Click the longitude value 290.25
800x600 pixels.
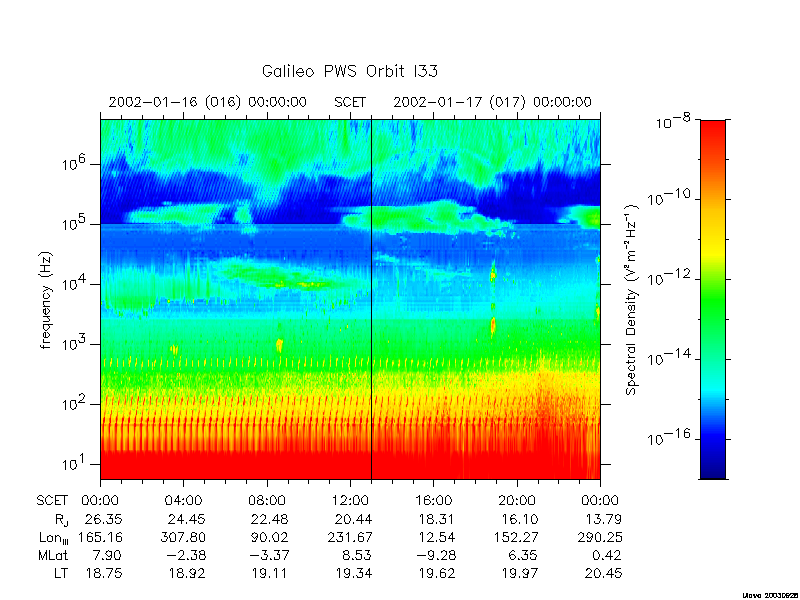(600, 537)
